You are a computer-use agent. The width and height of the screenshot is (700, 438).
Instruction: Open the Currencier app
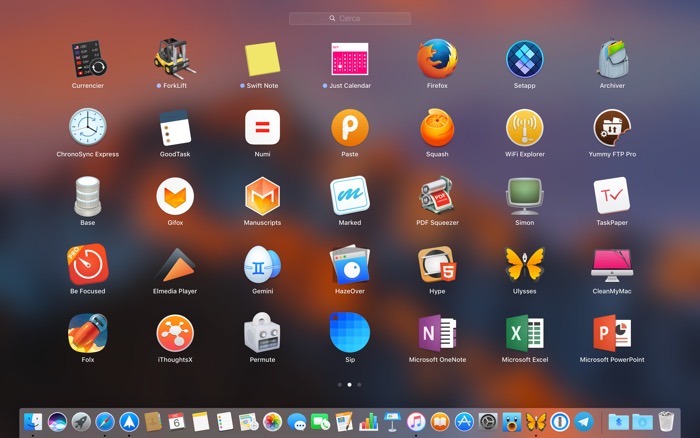[x=88, y=60]
